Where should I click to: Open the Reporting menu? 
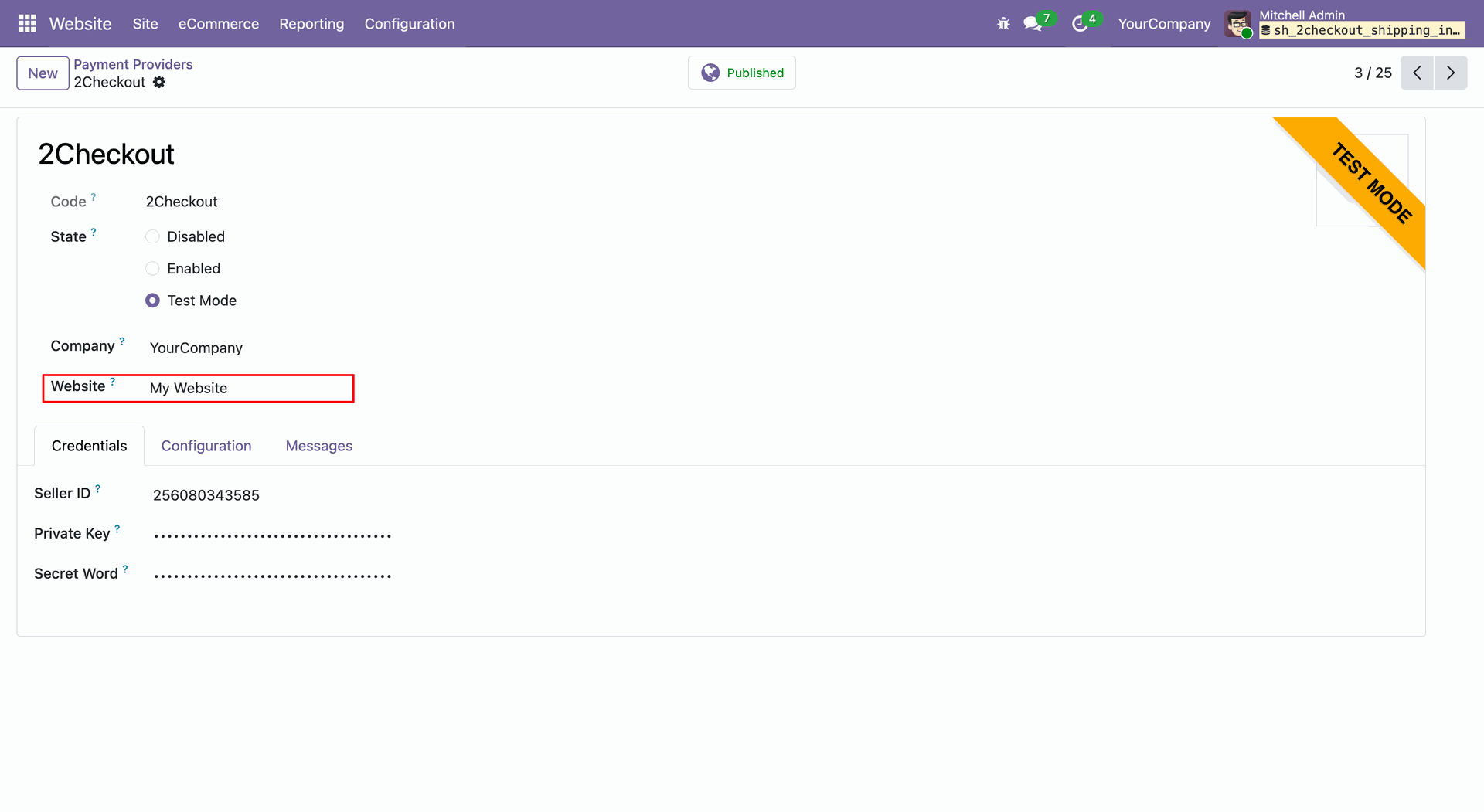click(311, 24)
